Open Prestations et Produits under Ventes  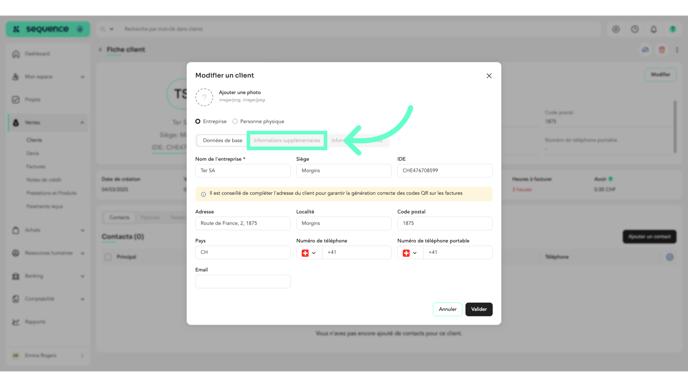pyautogui.click(x=51, y=193)
